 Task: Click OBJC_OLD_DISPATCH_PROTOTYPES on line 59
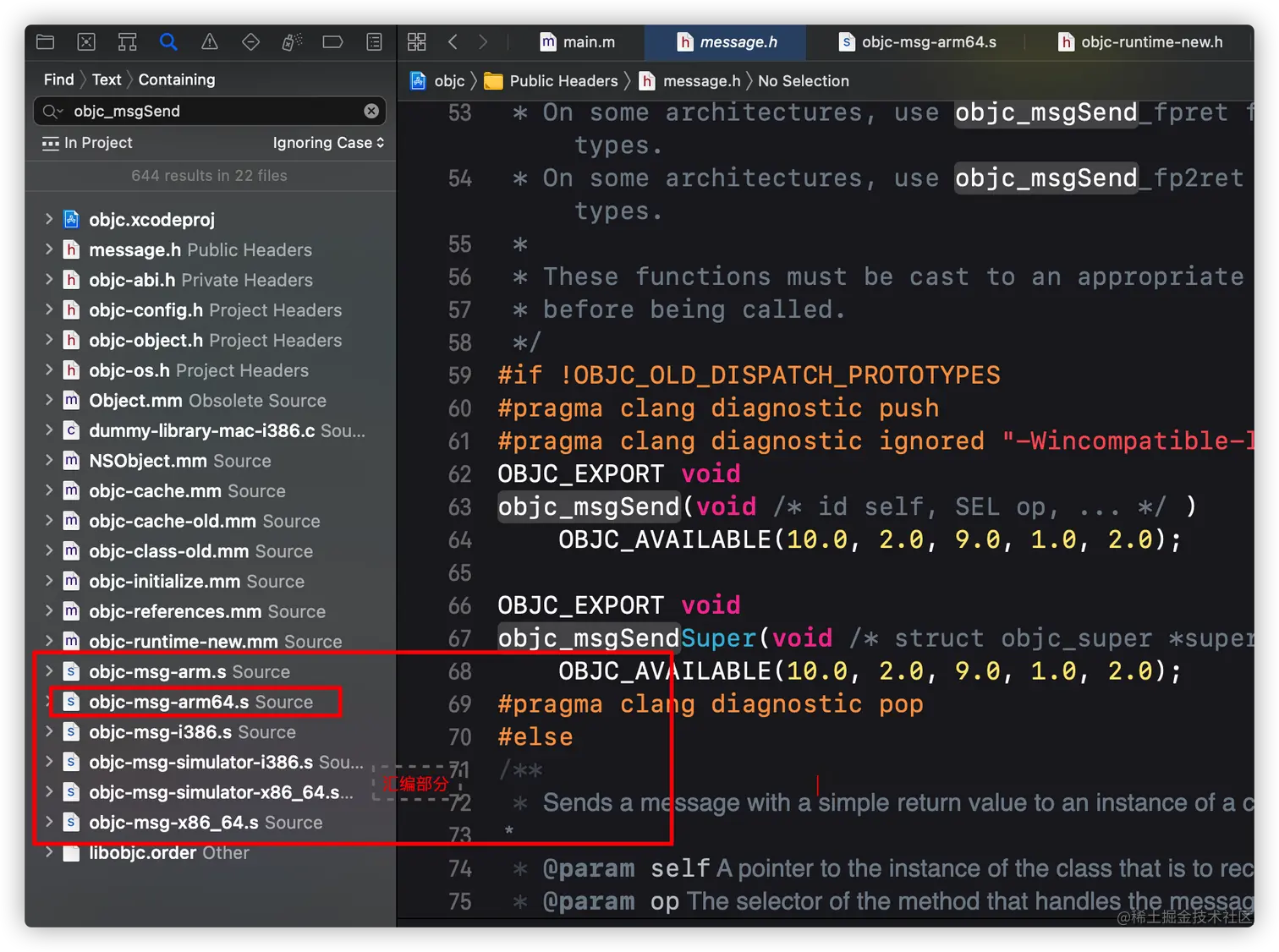point(787,375)
